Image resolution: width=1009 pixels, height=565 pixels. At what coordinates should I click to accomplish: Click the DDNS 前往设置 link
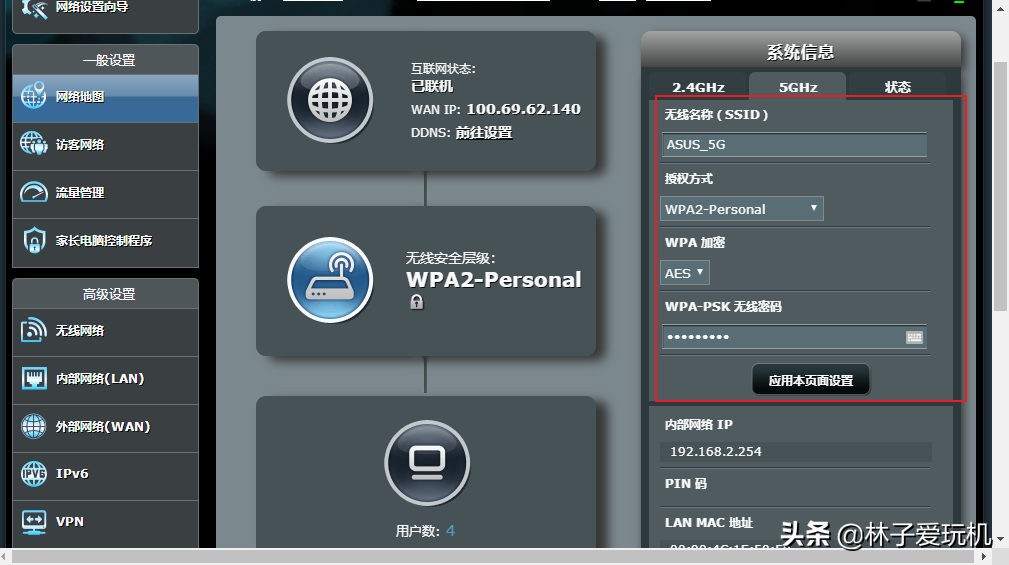coord(483,132)
